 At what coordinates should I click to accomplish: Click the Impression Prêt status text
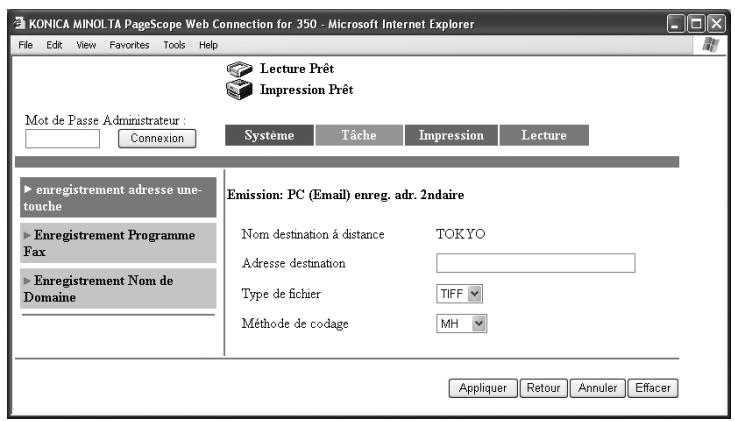[x=307, y=90]
